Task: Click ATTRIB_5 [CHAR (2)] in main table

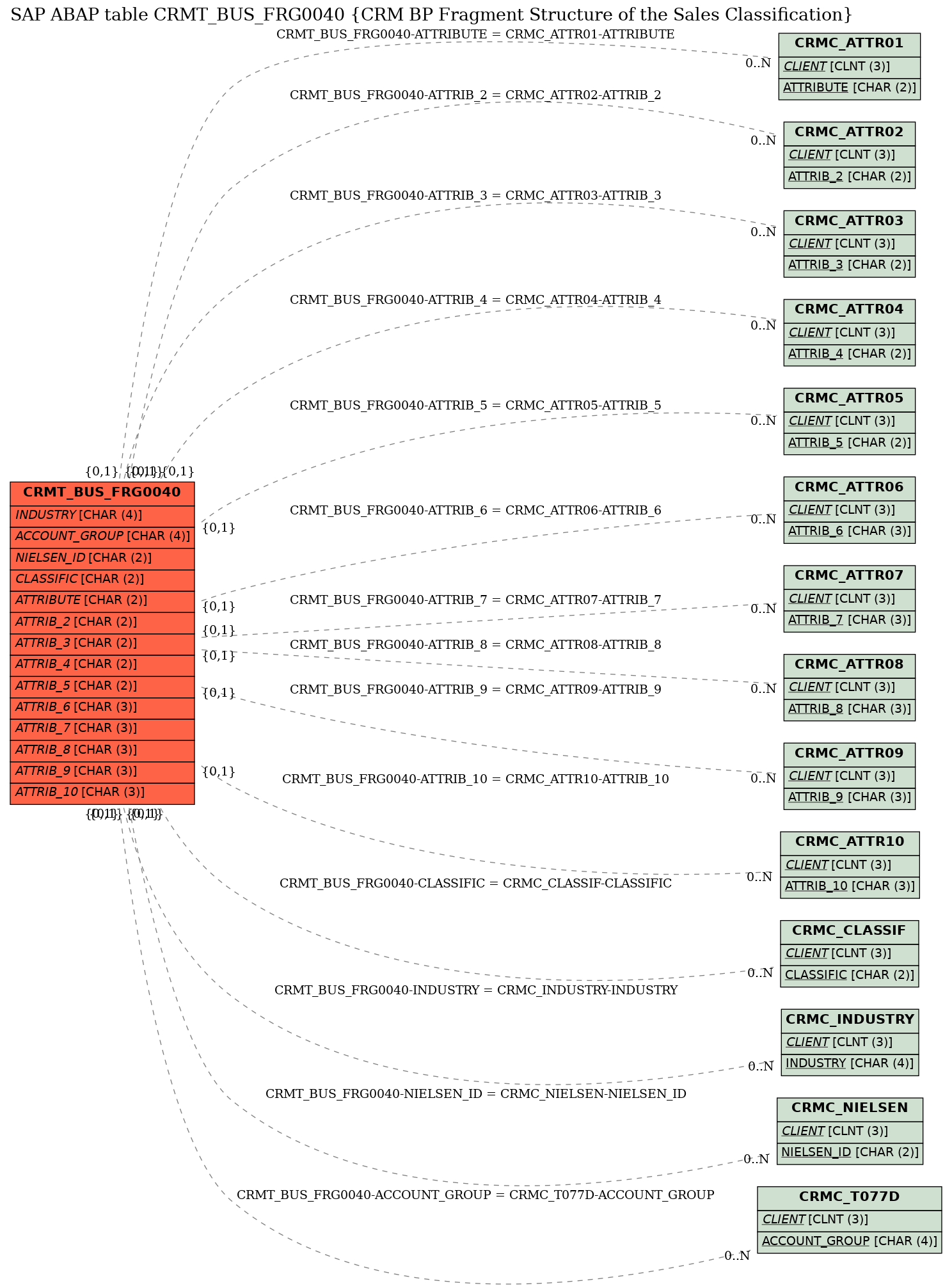Action: click(102, 687)
